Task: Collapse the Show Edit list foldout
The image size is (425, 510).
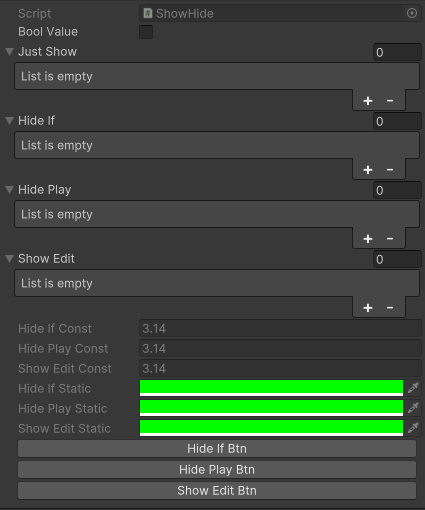Action: [10, 259]
